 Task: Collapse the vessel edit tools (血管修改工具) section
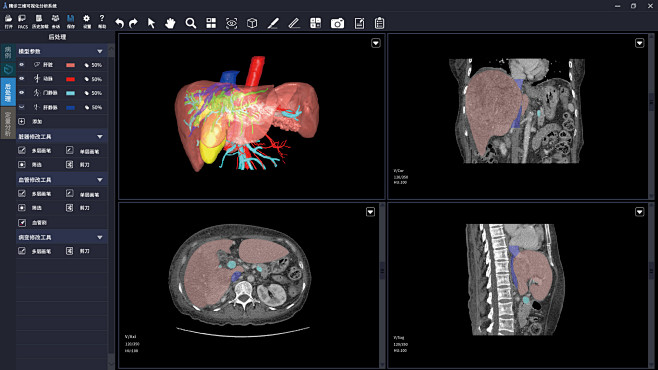click(100, 180)
